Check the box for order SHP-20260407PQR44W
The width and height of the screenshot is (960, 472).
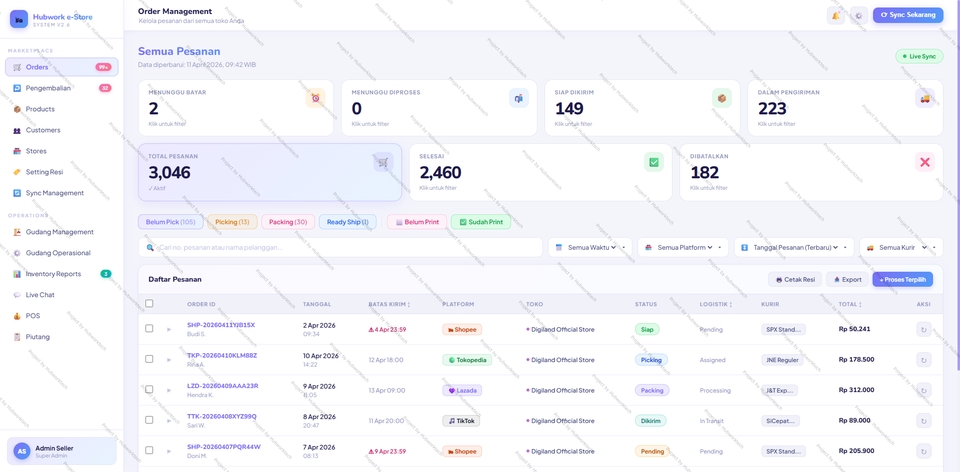pos(149,450)
